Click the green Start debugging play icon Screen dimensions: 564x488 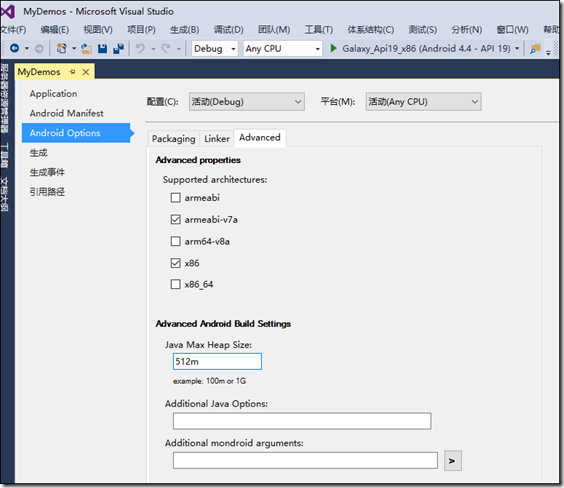pos(333,48)
